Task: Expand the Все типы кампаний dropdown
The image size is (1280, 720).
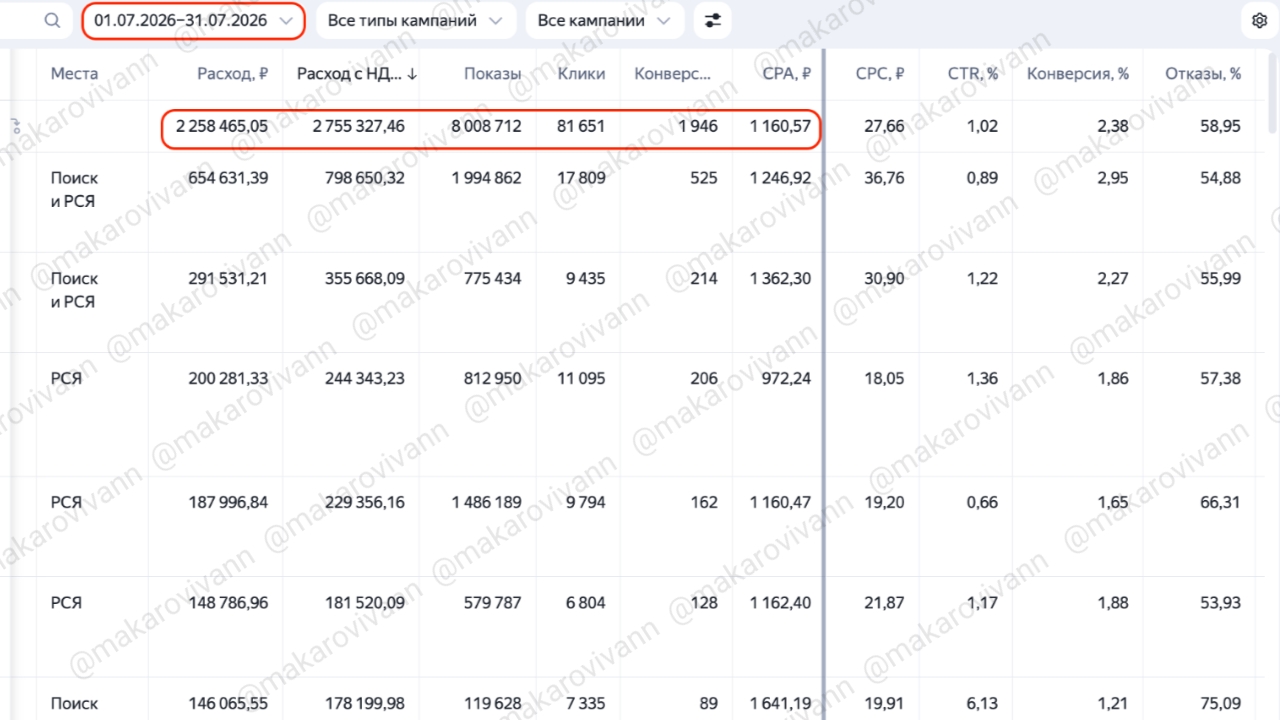Action: pyautogui.click(x=416, y=20)
